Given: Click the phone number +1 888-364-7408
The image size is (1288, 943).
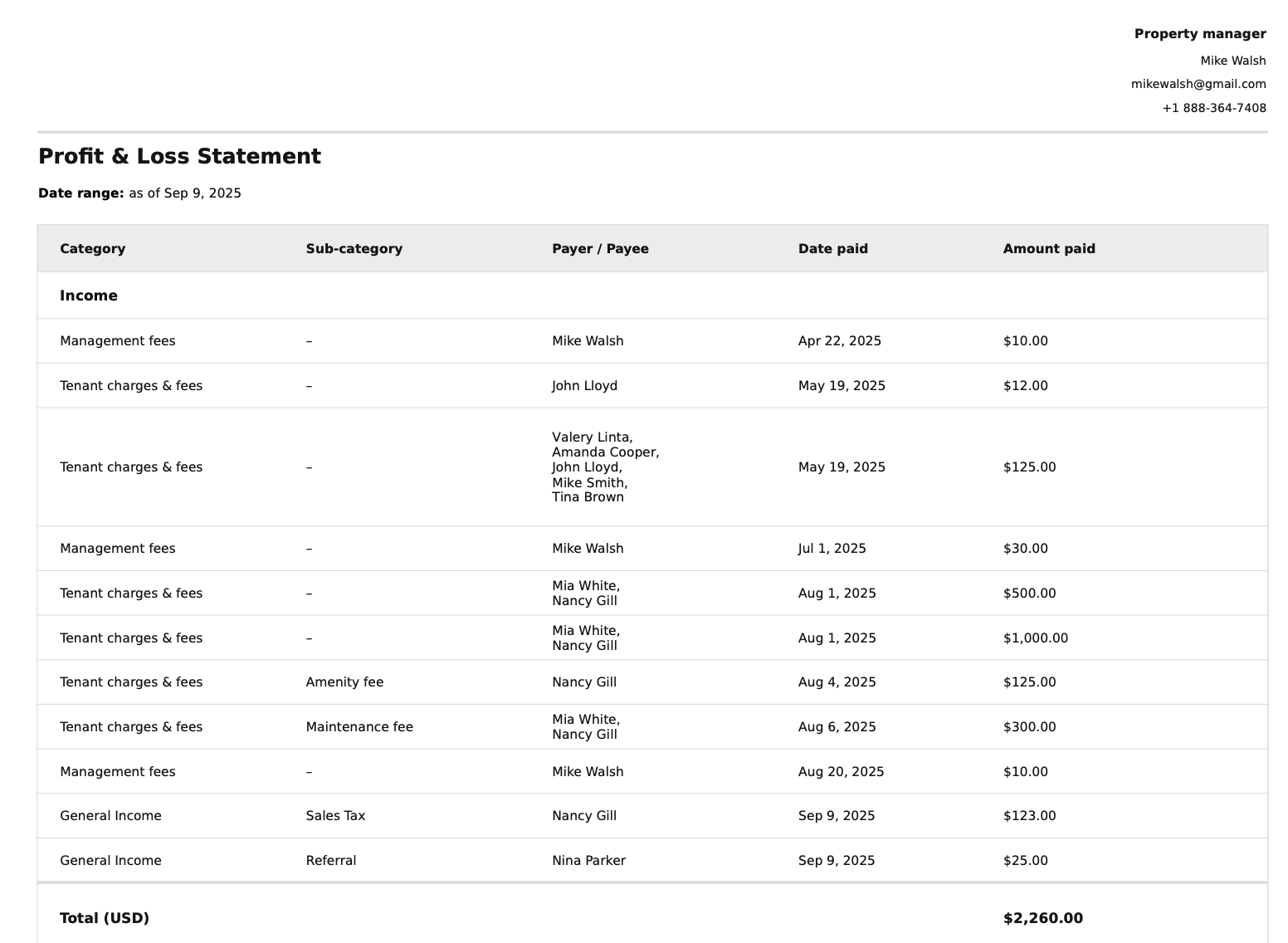Looking at the screenshot, I should click(x=1214, y=108).
